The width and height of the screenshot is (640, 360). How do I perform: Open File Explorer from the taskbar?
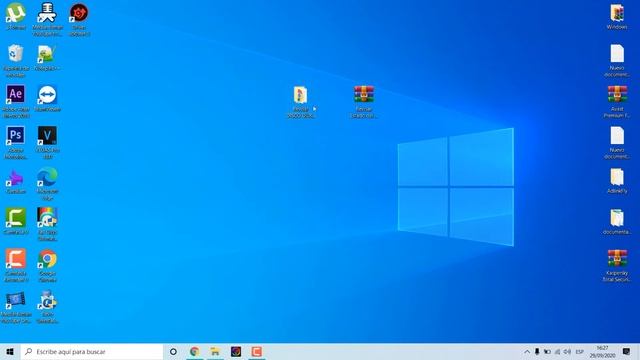point(215,351)
